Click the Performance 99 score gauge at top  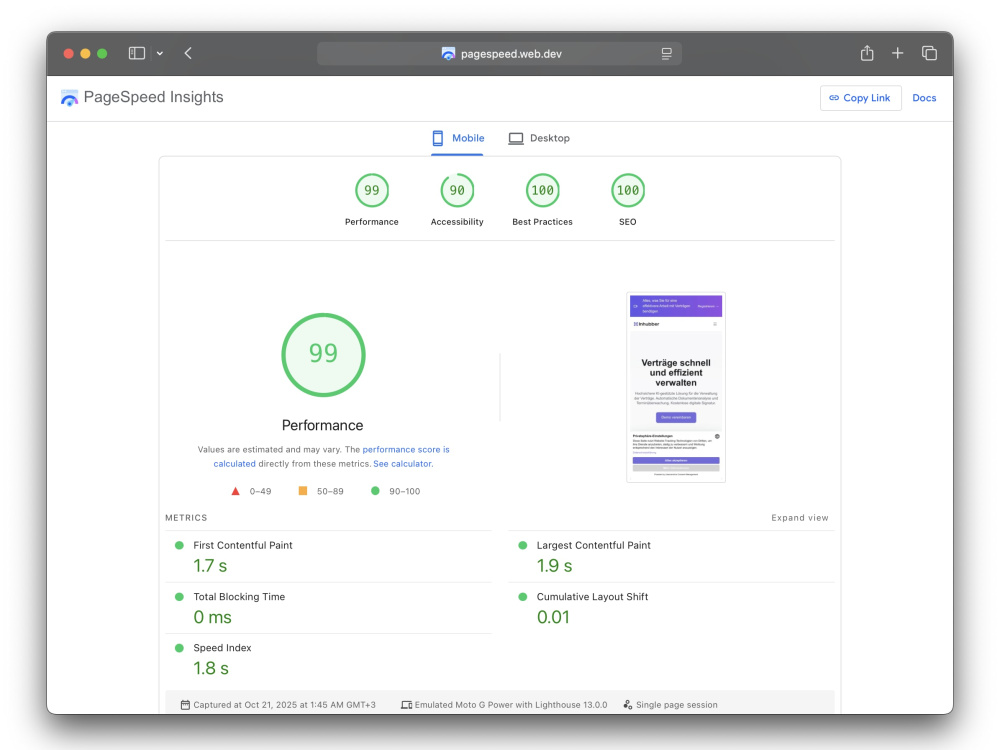372,190
